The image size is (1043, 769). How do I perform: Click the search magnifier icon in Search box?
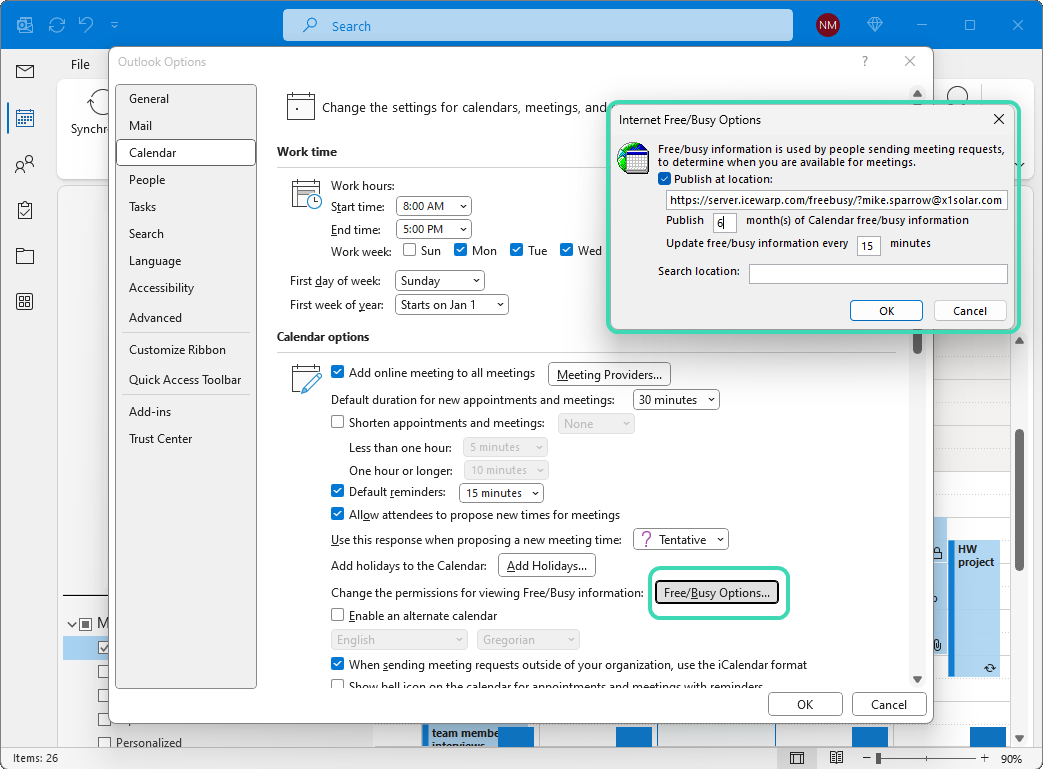pos(310,25)
